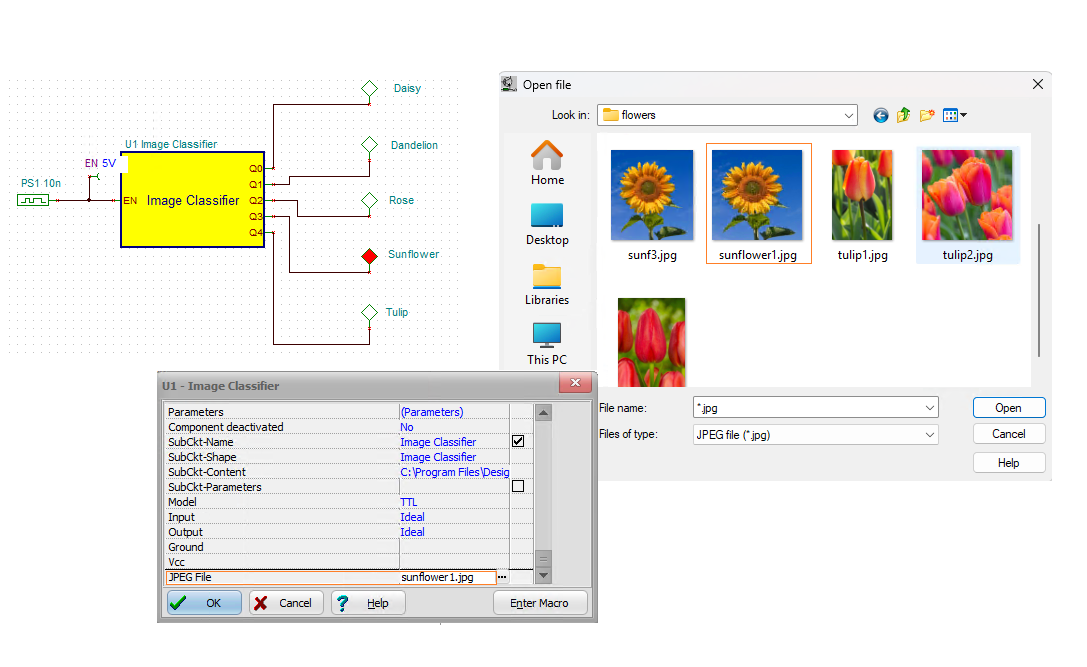Enable the SubCkt-Parameters checkbox
The image size is (1087, 667).
(x=517, y=487)
